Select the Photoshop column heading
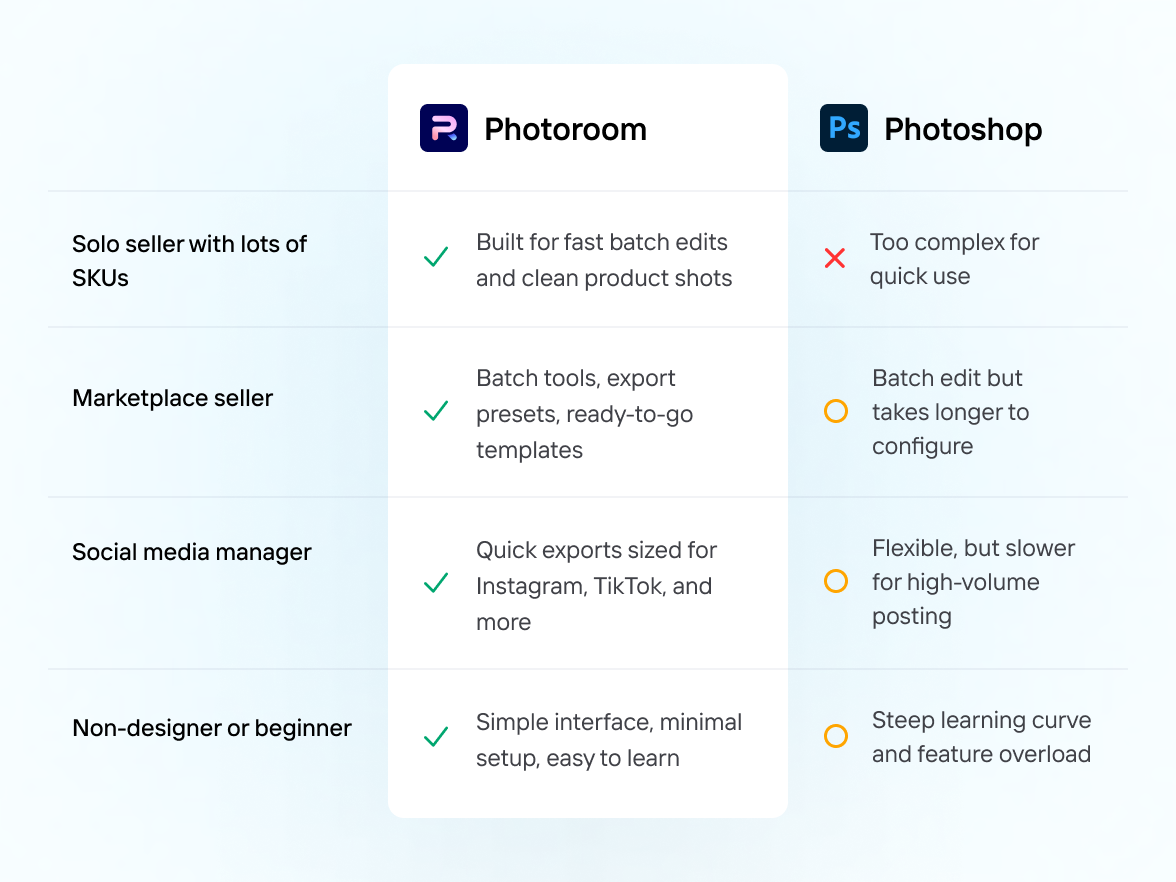The width and height of the screenshot is (1176, 882). [963, 129]
